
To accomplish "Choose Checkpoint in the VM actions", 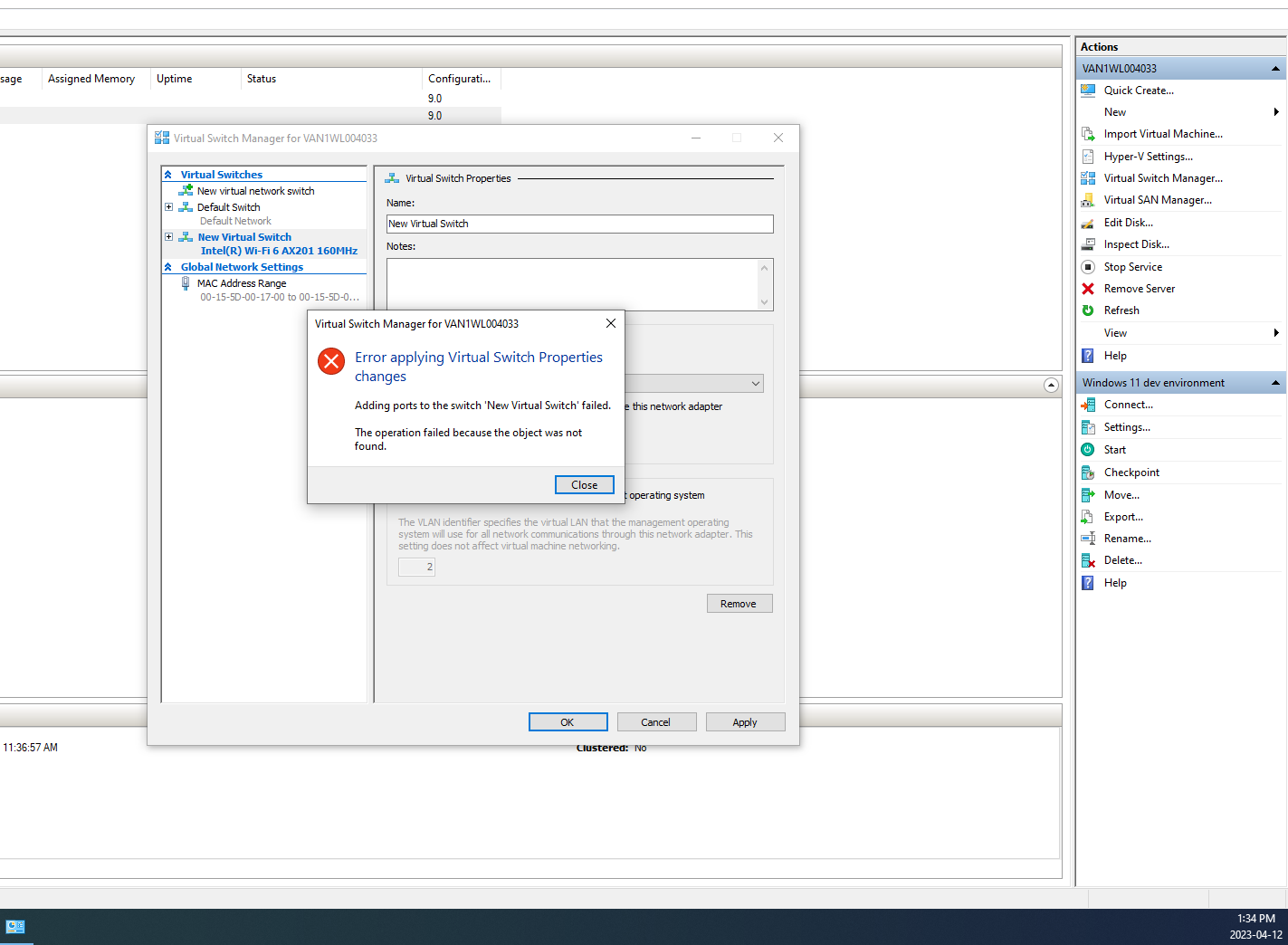I will [x=1131, y=472].
